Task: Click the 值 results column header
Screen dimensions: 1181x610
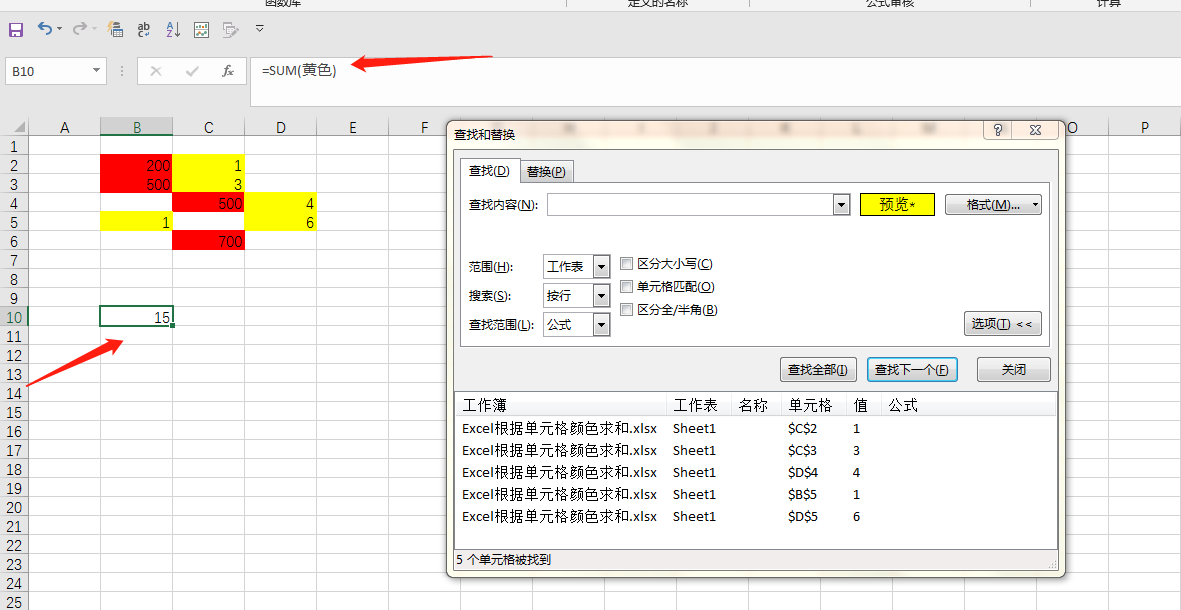Action: click(x=863, y=406)
